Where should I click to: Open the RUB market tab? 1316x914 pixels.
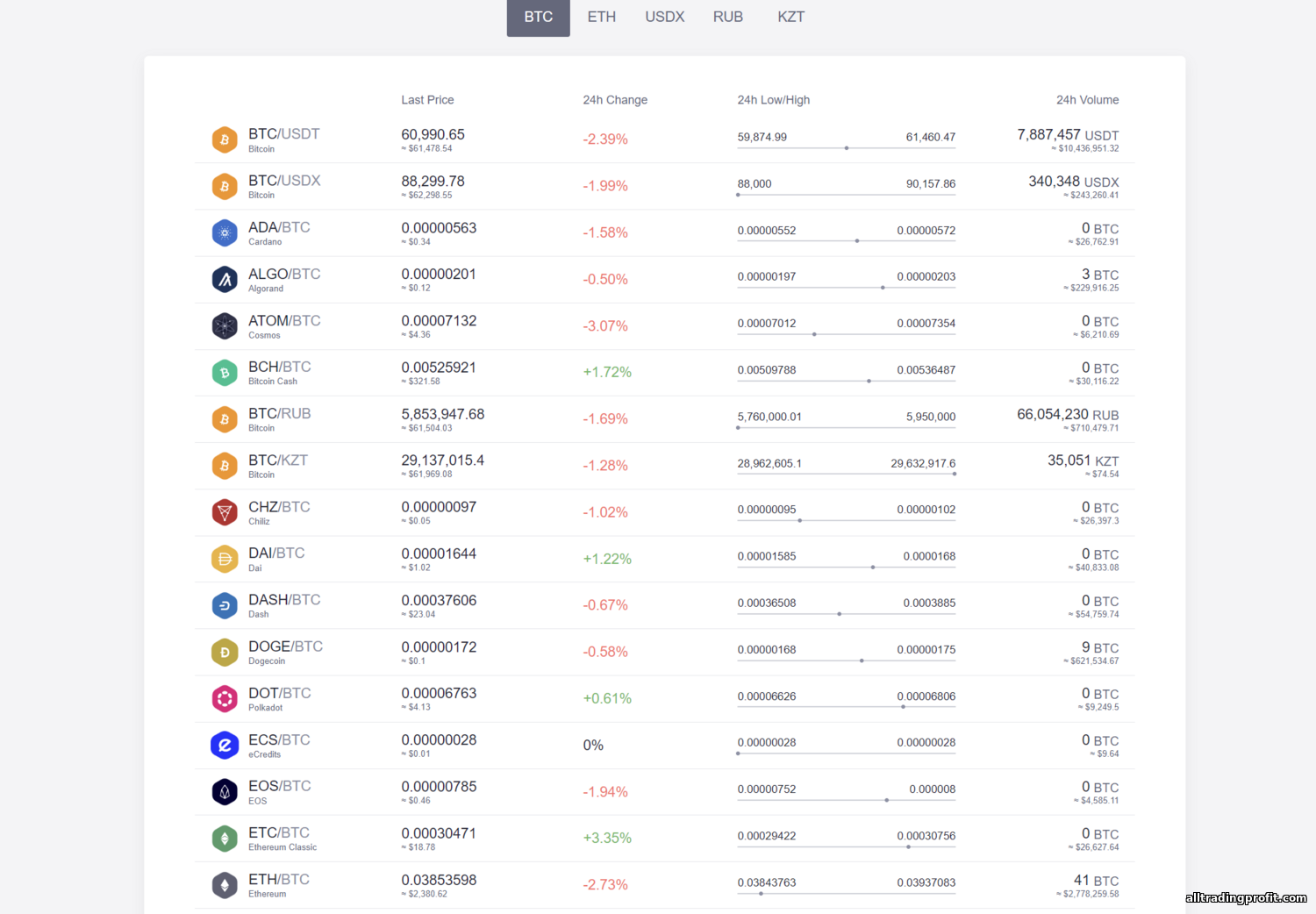coord(728,17)
